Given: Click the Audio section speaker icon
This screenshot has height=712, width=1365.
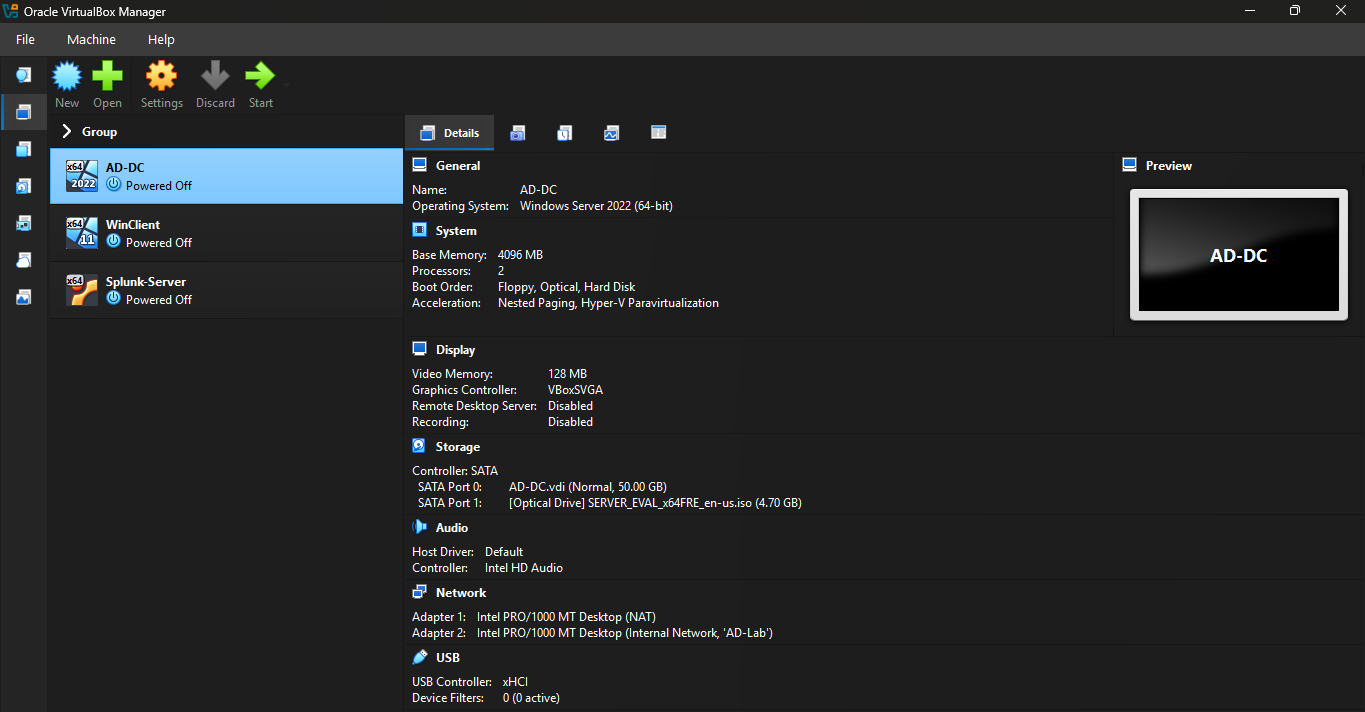Looking at the screenshot, I should 420,527.
